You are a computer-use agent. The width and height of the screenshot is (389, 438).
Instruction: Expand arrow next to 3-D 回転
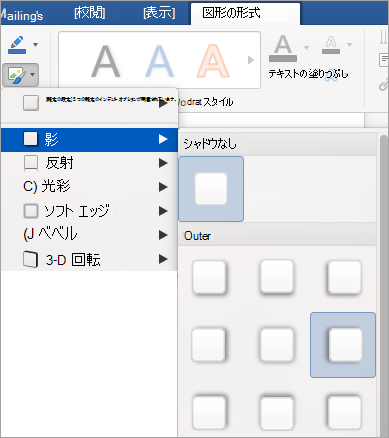click(163, 259)
